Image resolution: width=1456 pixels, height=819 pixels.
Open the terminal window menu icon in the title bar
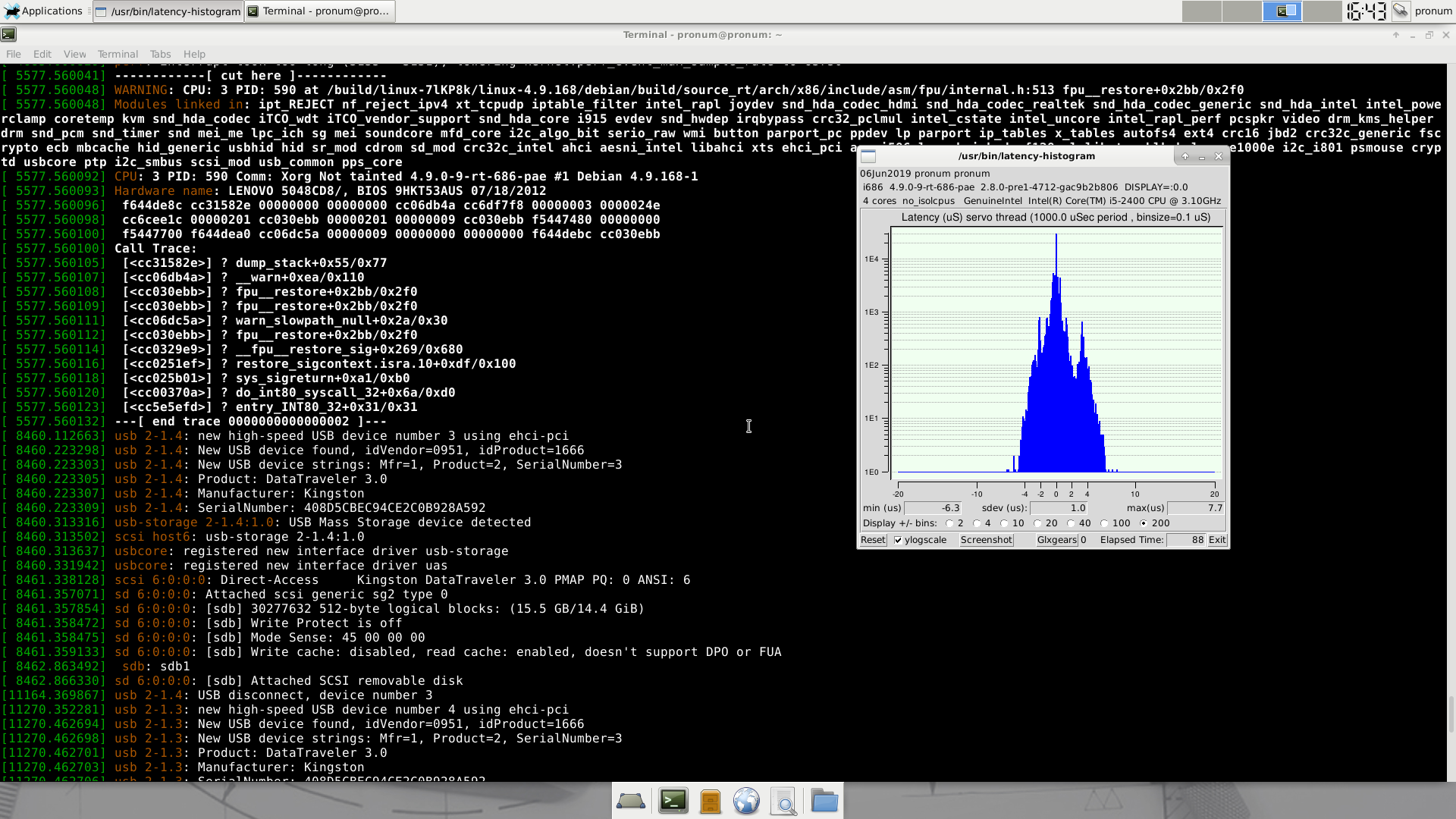click(x=8, y=34)
